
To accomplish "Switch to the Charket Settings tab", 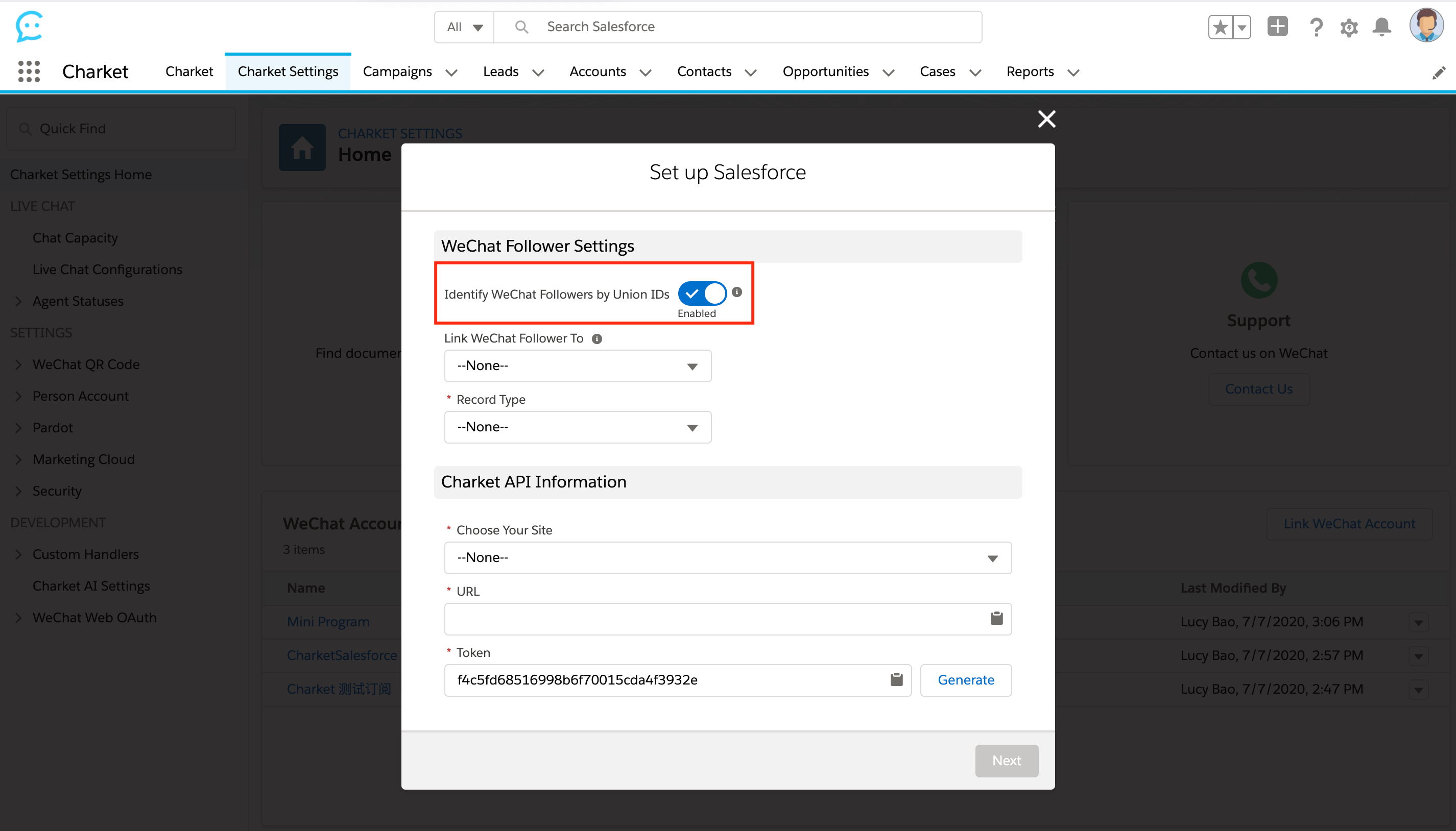I will point(288,71).
